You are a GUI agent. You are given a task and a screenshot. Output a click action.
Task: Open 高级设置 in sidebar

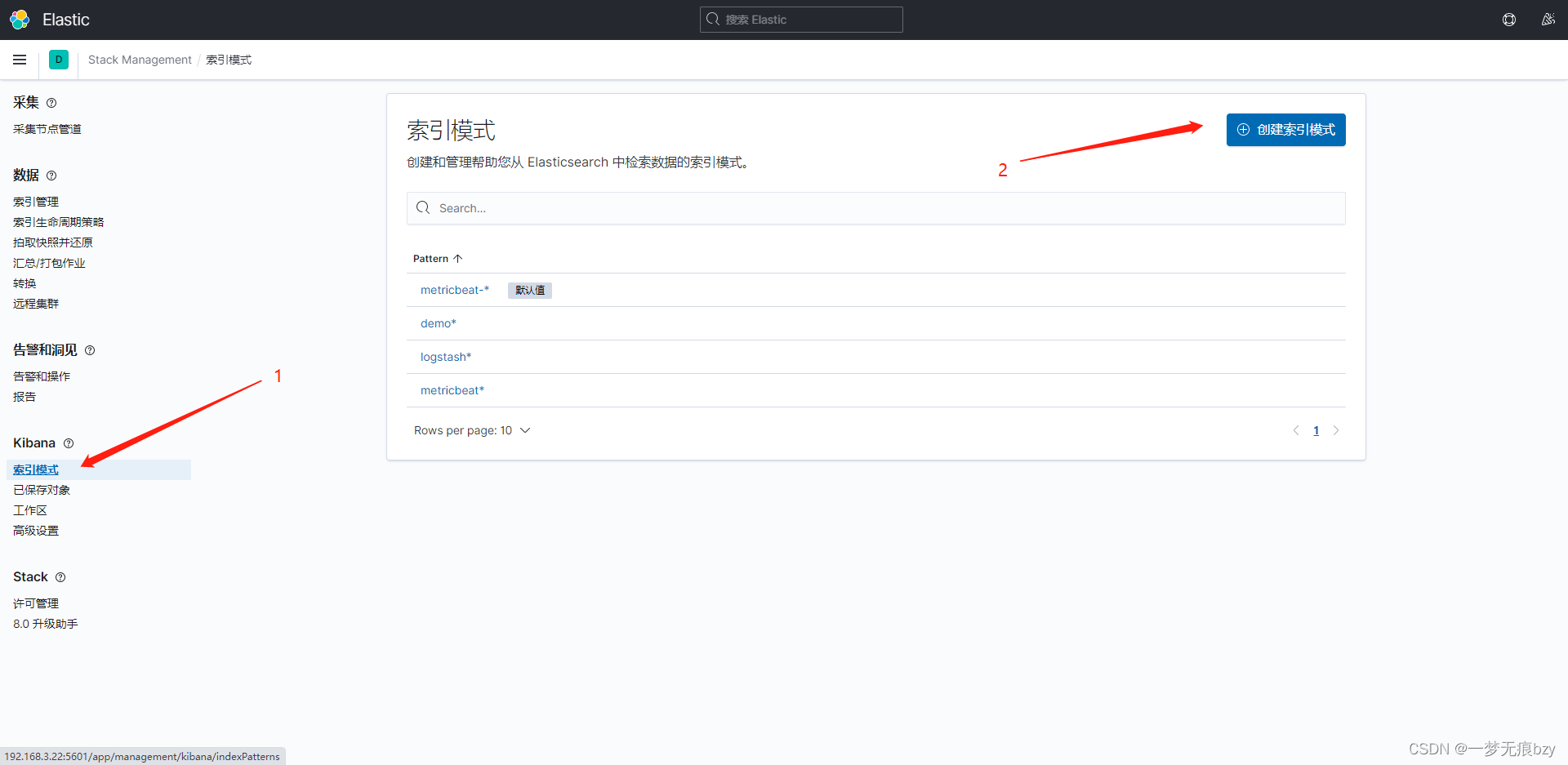pyautogui.click(x=36, y=531)
